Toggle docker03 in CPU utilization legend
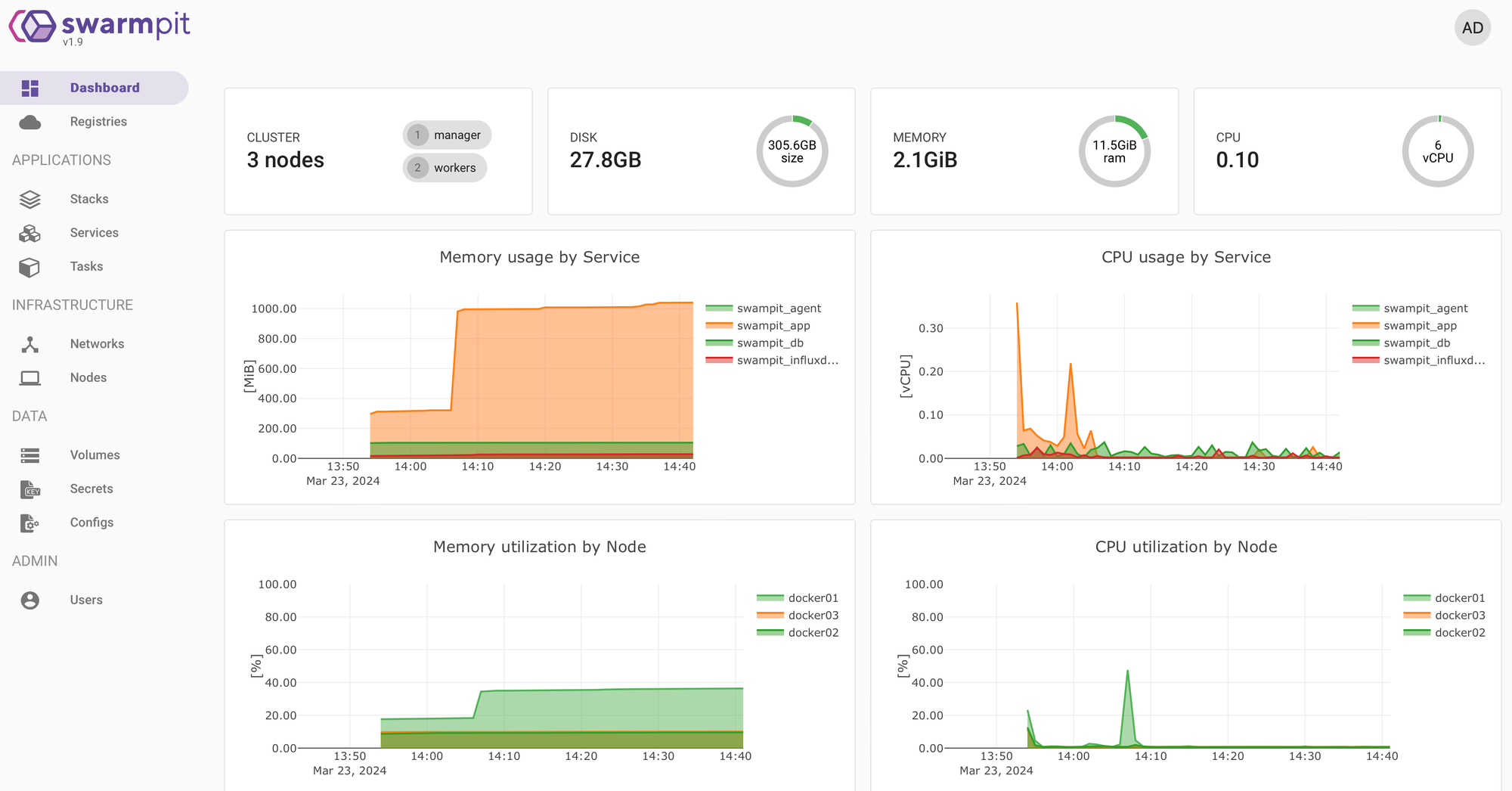1512x791 pixels. click(1444, 616)
